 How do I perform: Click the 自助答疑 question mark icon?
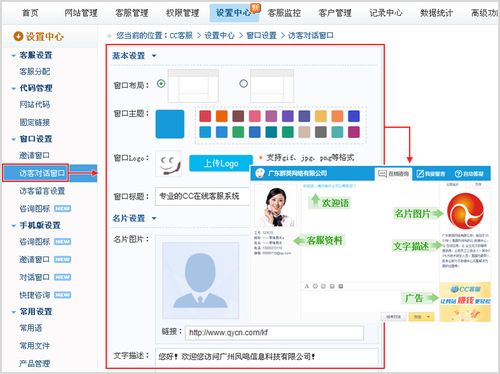pos(458,174)
